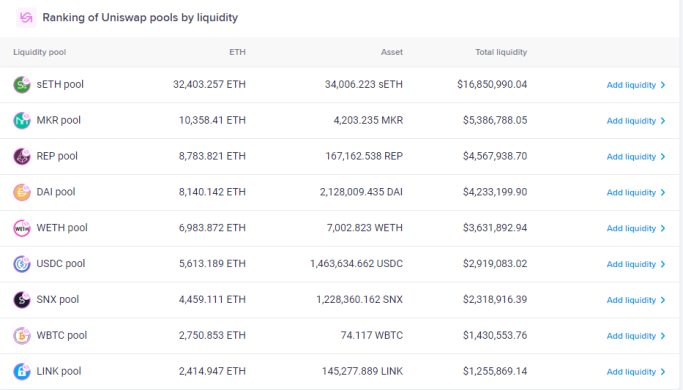The image size is (683, 390).
Task: Click the MKR pool token icon
Action: [x=22, y=120]
